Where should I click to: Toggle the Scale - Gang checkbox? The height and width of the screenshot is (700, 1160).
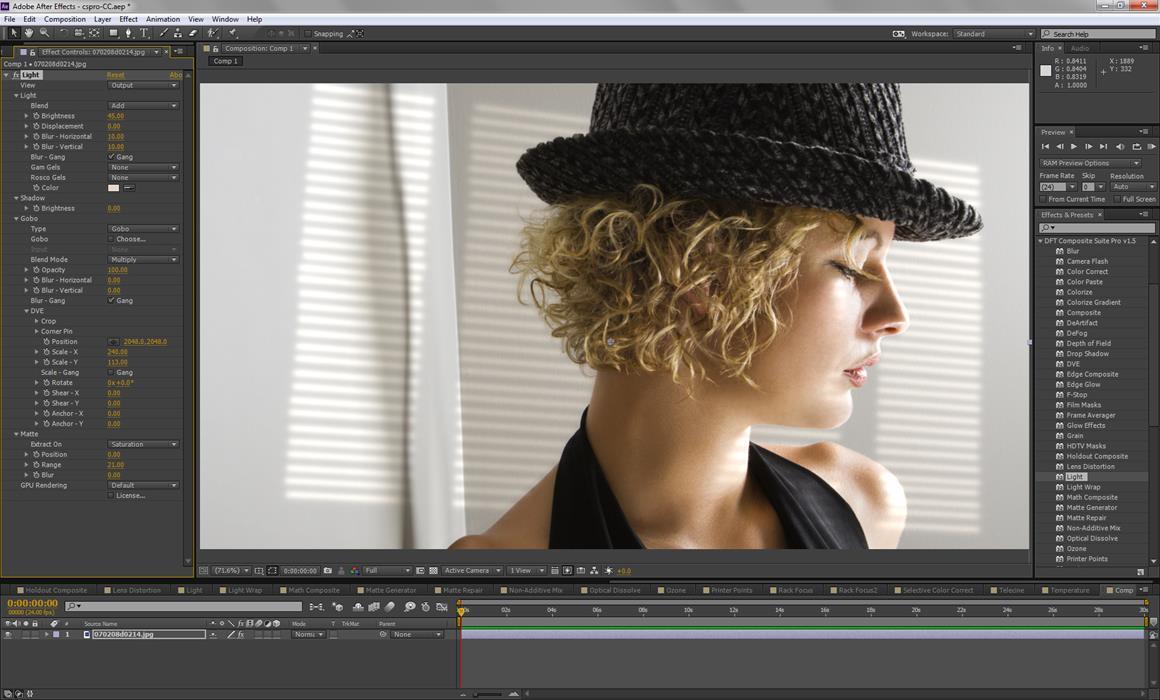[111, 373]
